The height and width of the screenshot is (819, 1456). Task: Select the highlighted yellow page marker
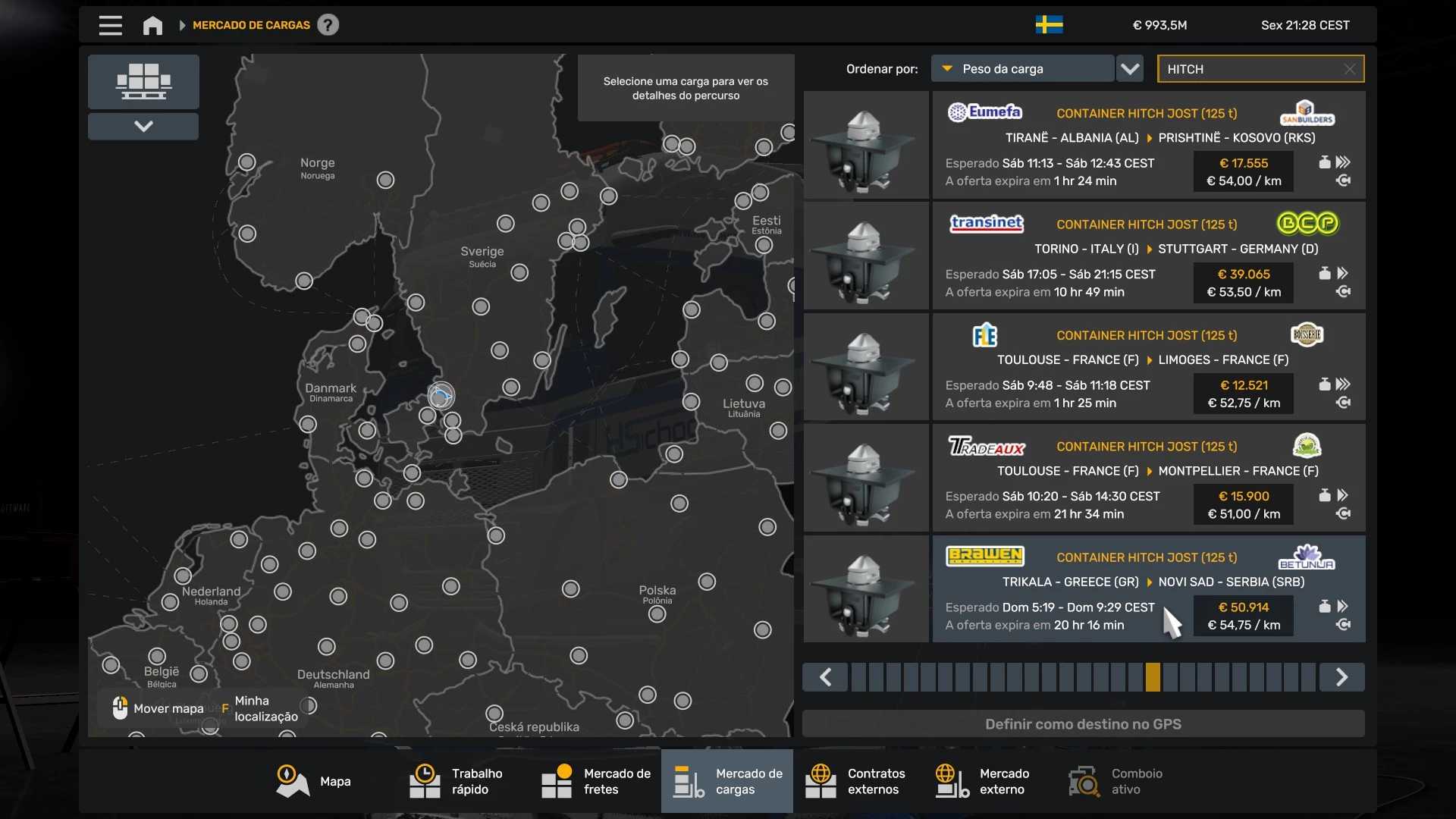pos(1153,677)
